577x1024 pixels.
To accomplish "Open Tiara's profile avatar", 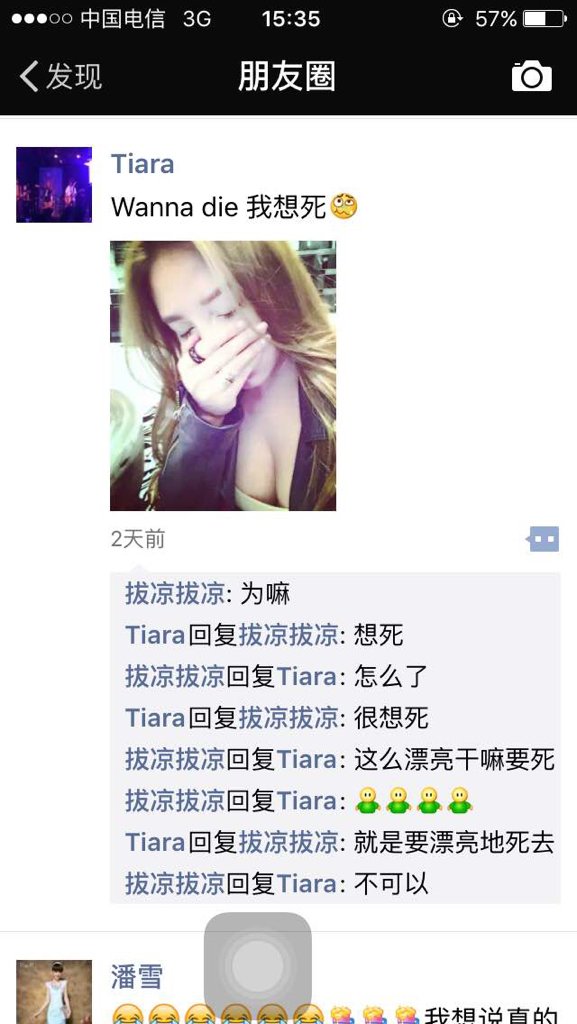I will [54, 185].
